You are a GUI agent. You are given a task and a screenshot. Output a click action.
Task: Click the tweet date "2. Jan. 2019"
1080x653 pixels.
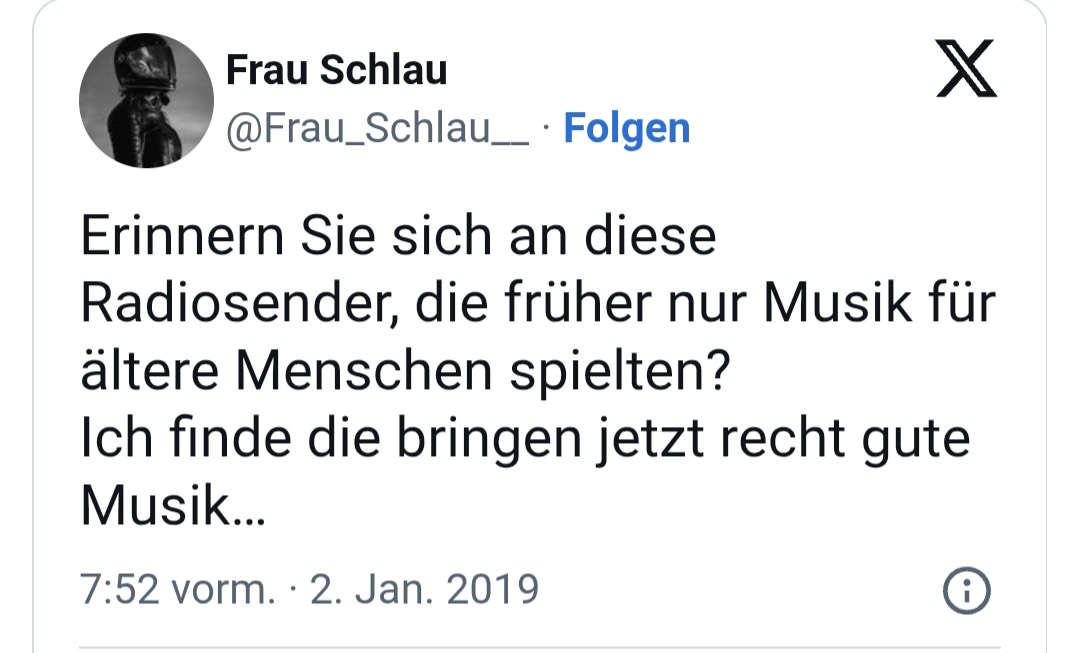pyautogui.click(x=425, y=589)
